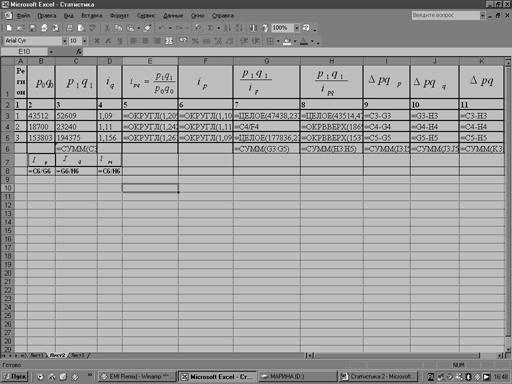Viewport: 512px width, 384px height.
Task: Open the Arial Cyr font dropdown
Action: point(65,41)
